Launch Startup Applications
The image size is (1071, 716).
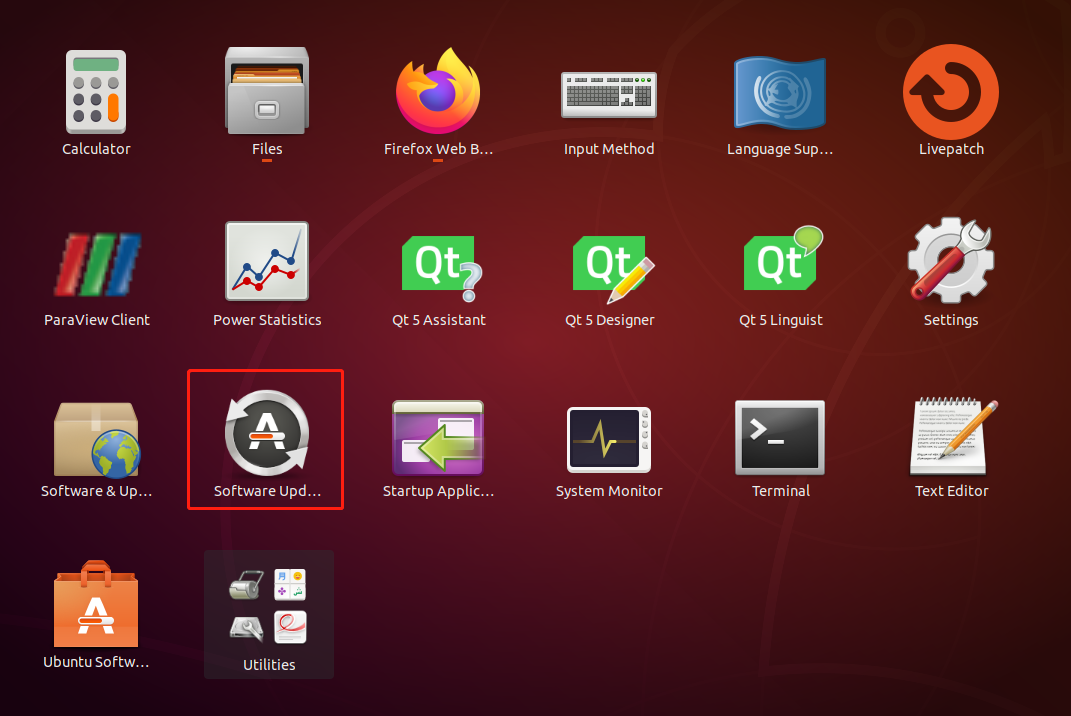point(438,437)
